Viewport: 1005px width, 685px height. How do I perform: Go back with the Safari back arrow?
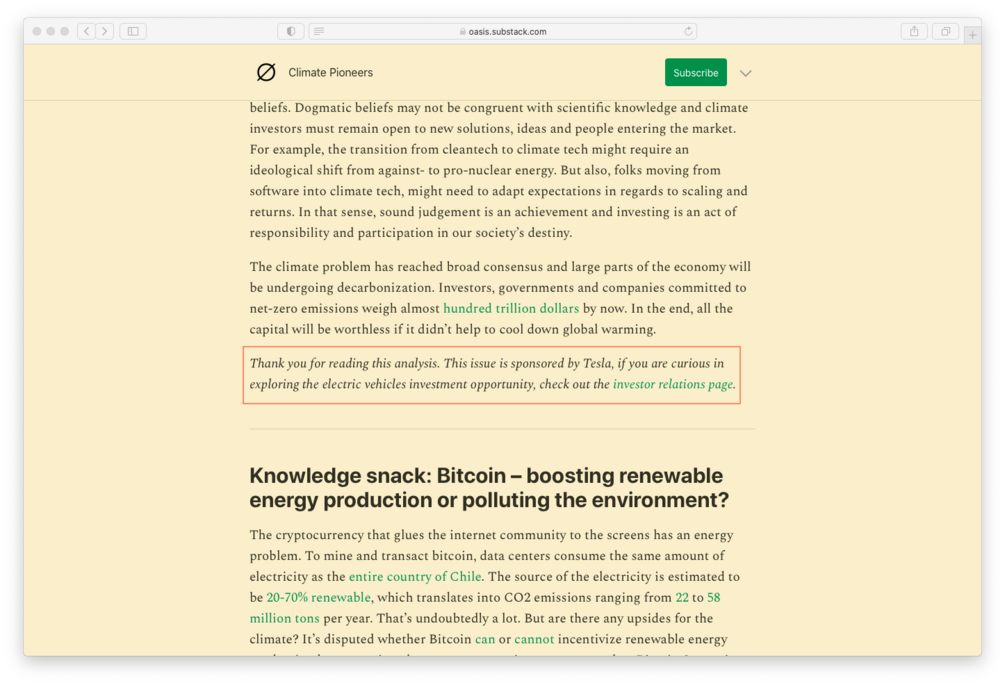coord(87,31)
